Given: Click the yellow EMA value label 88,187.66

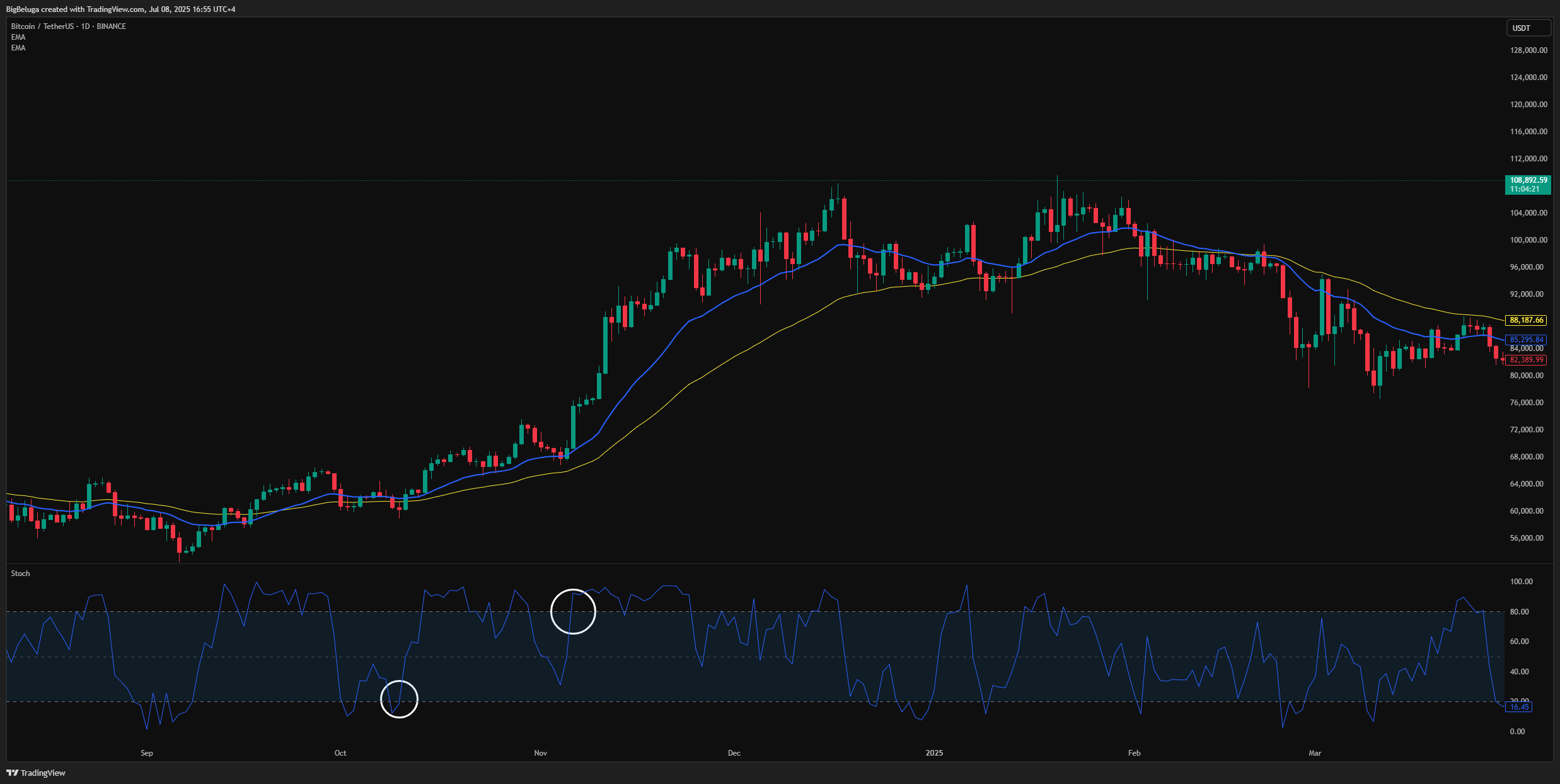Looking at the screenshot, I should [x=1526, y=320].
